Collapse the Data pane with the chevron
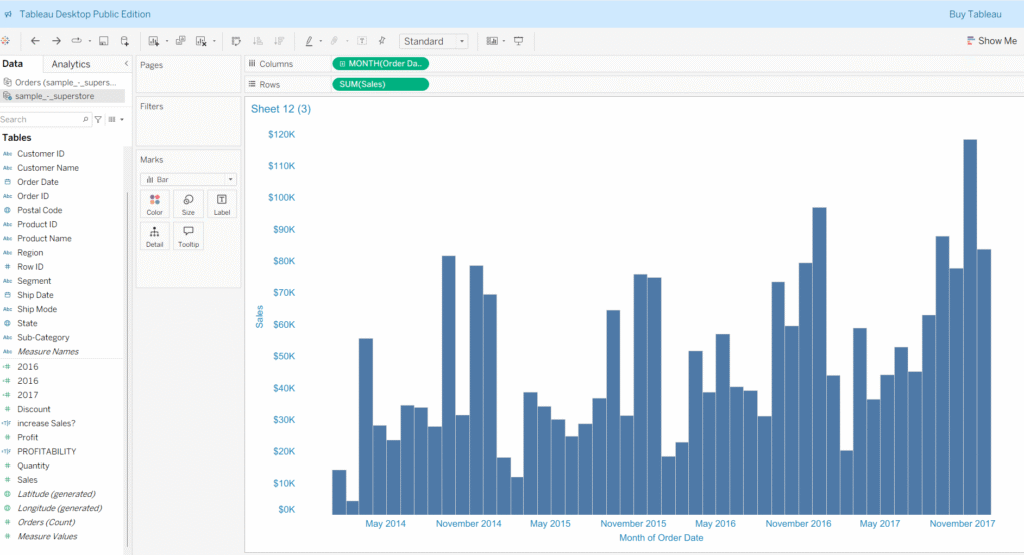 pyautogui.click(x=126, y=64)
